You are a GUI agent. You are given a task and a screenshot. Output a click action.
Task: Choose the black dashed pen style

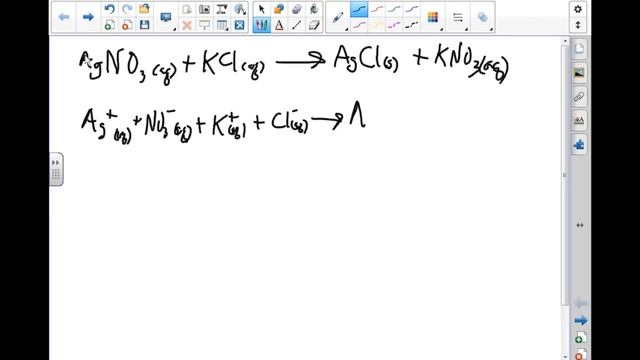(412, 25)
